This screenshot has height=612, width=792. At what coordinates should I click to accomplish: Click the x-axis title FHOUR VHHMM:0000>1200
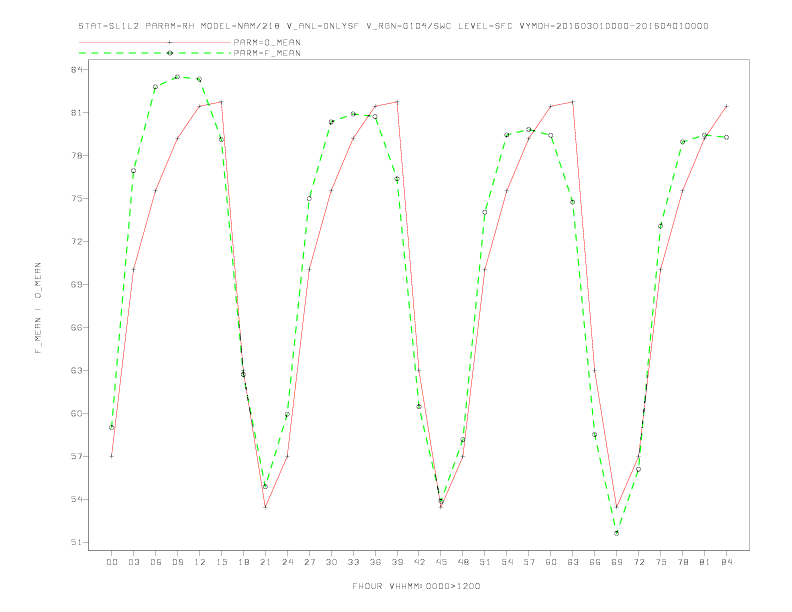click(416, 586)
